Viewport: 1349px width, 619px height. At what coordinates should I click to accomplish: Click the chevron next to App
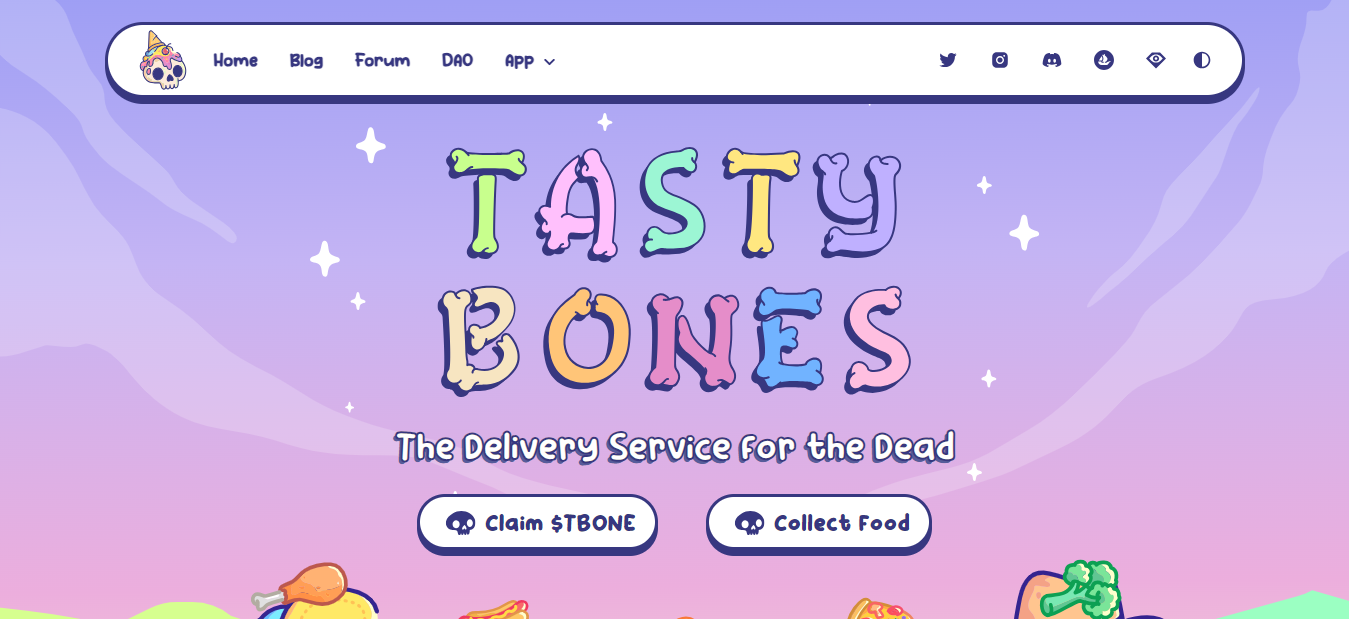tap(549, 62)
